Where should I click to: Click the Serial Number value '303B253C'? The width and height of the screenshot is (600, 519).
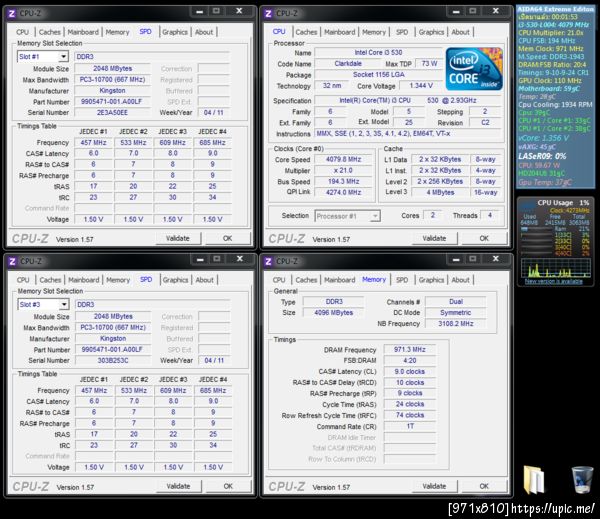[113, 361]
